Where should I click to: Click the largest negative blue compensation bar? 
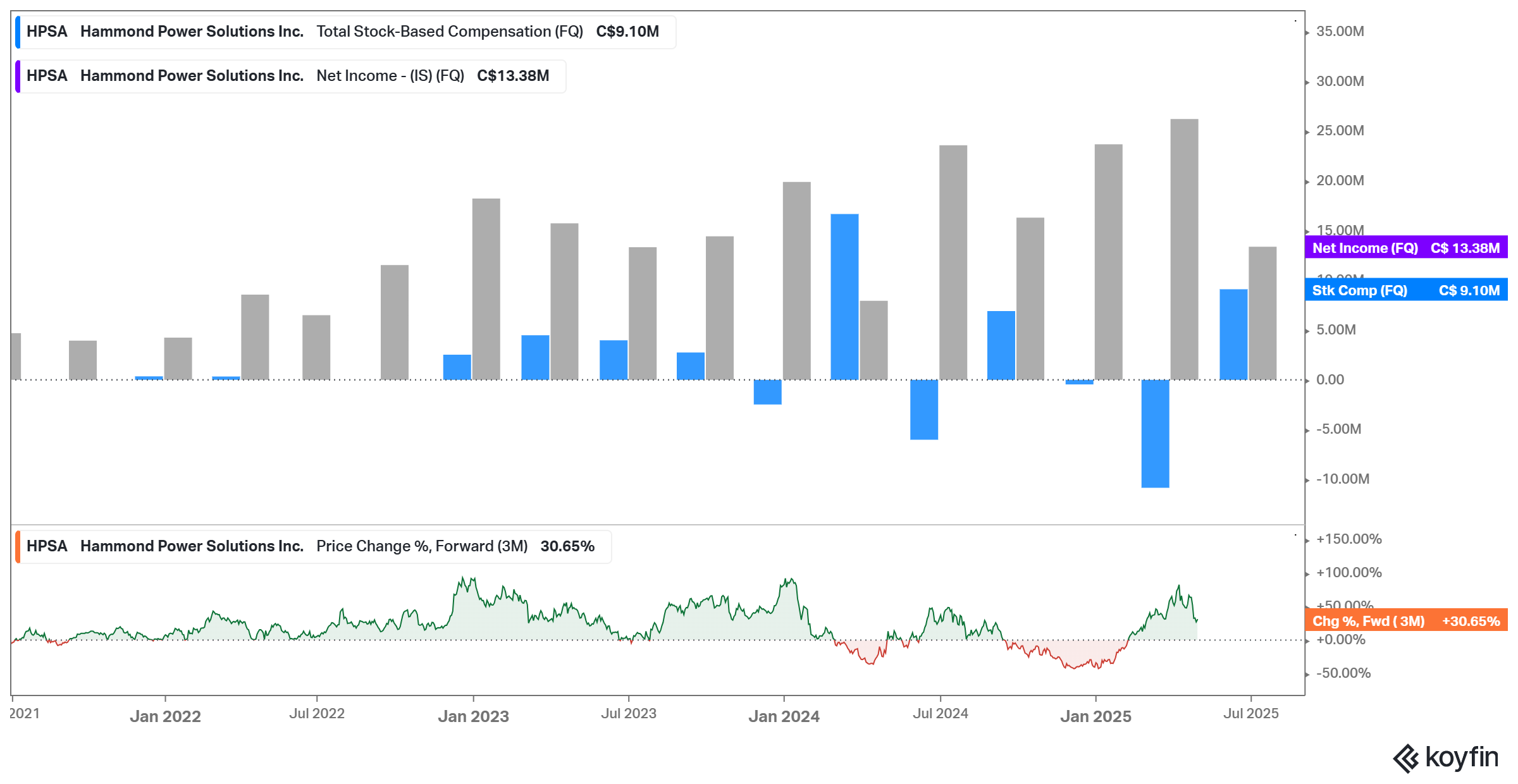(1155, 434)
